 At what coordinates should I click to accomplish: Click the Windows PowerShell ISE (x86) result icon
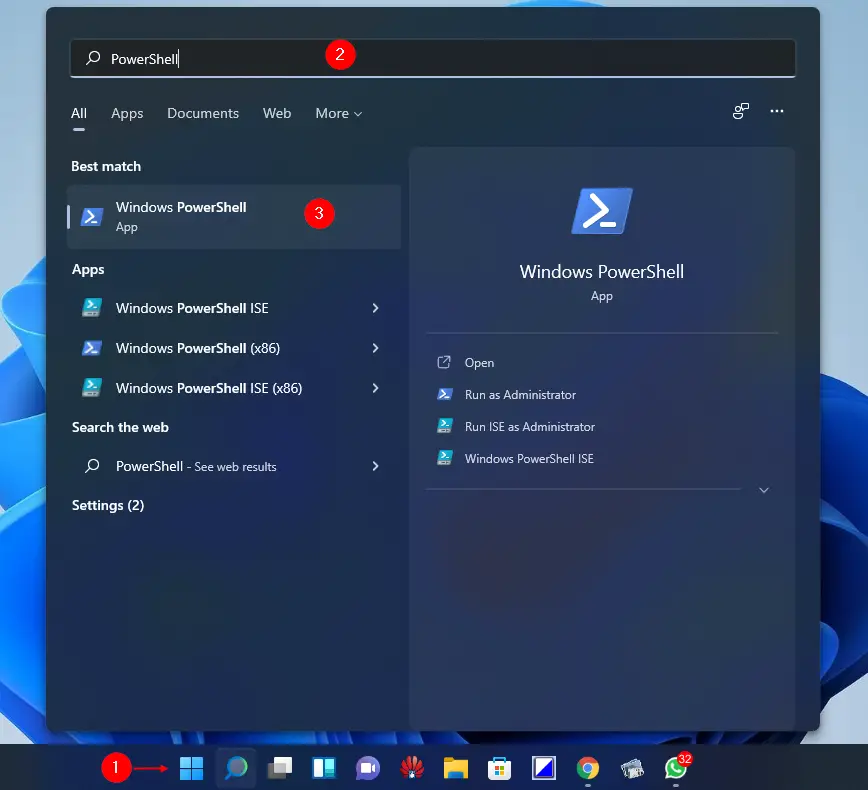pyautogui.click(x=92, y=388)
